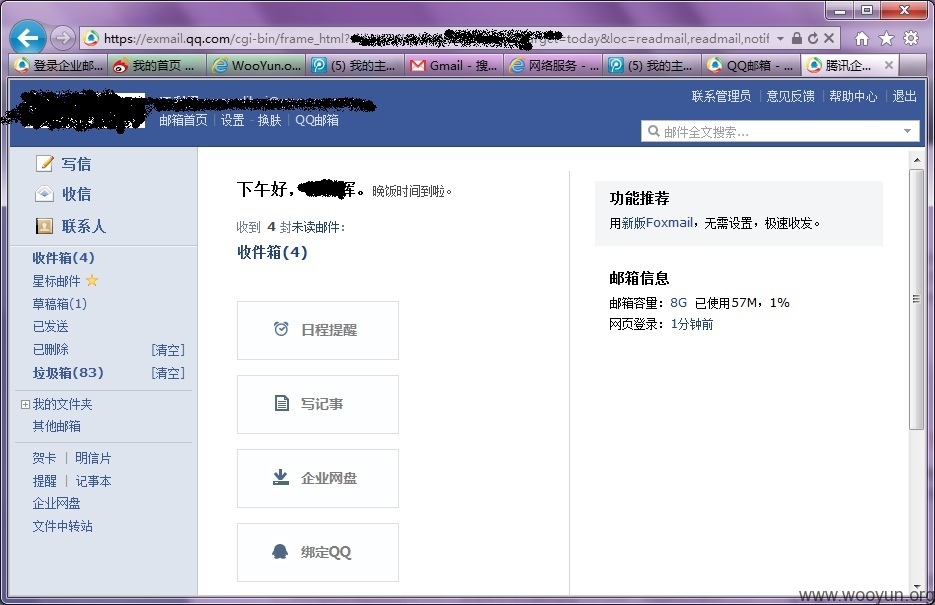
Task: Click the star icon next to 星标邮件
Action: [92, 280]
